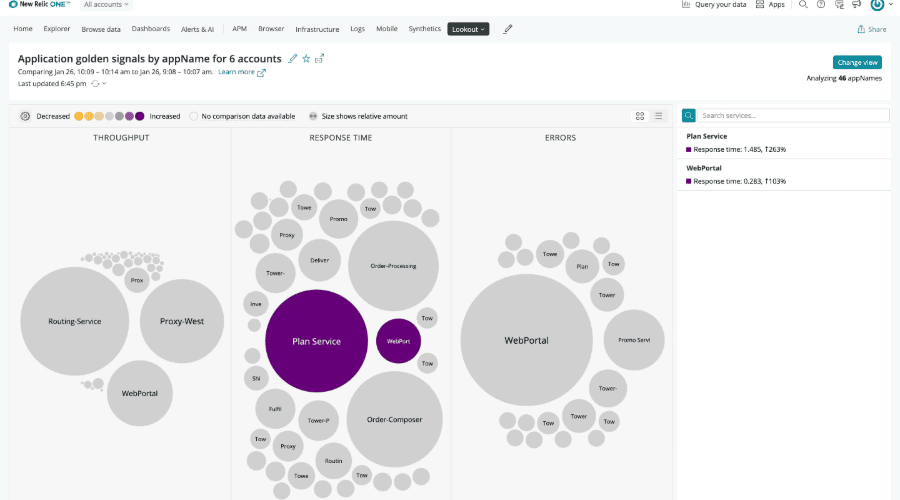
Task: Open the Lookout dropdown menu
Action: 468,29
